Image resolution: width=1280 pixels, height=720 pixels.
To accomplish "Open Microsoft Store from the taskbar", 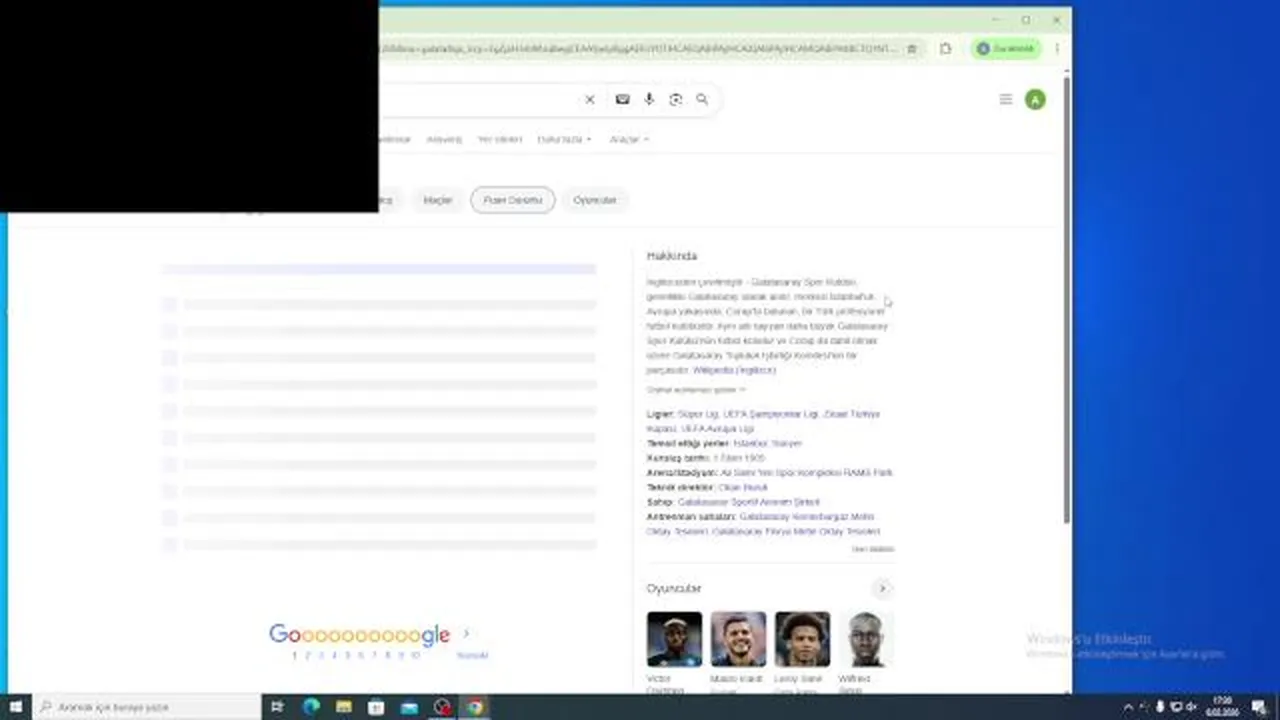I will click(376, 707).
